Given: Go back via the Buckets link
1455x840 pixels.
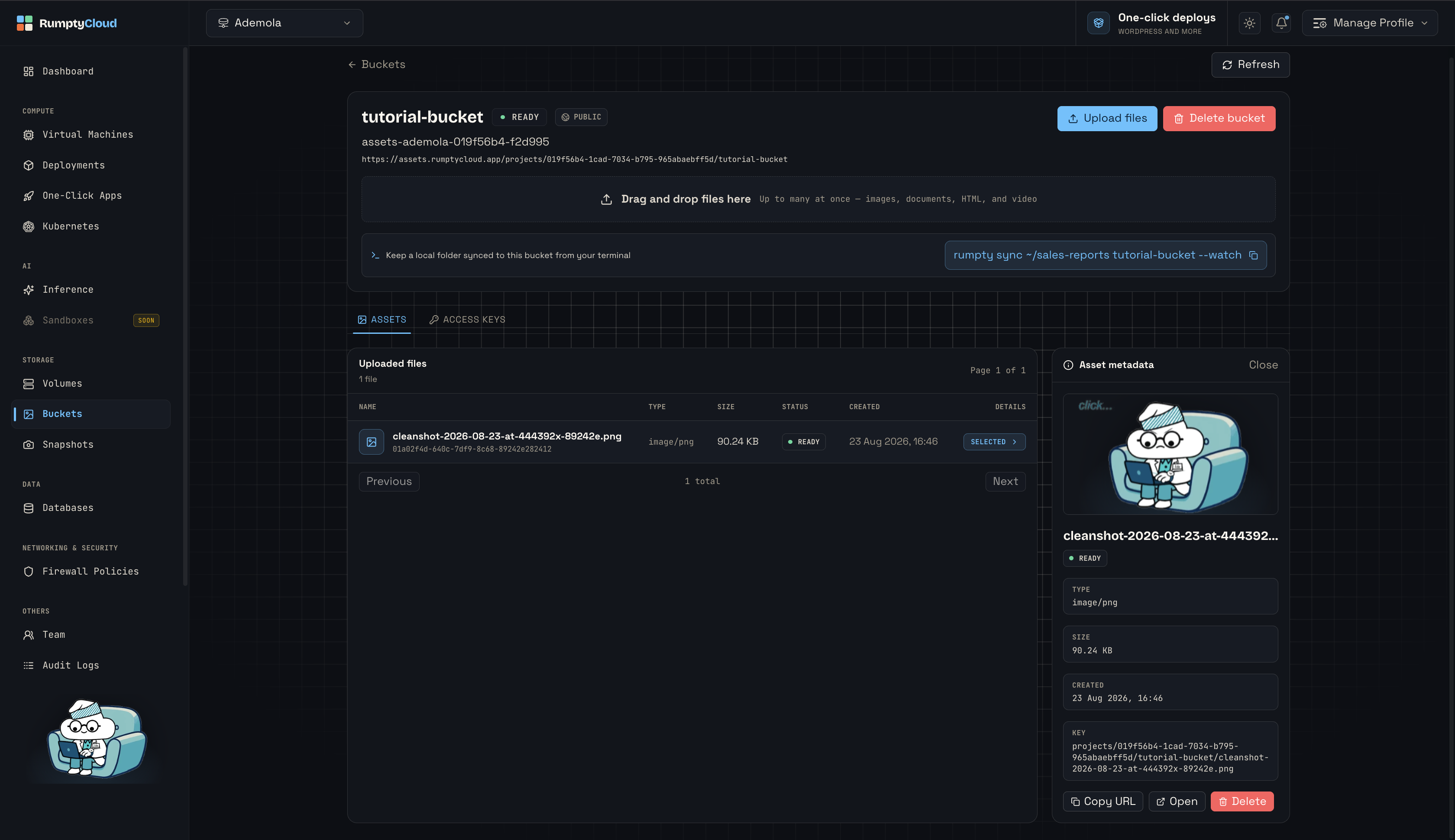Looking at the screenshot, I should pos(377,65).
